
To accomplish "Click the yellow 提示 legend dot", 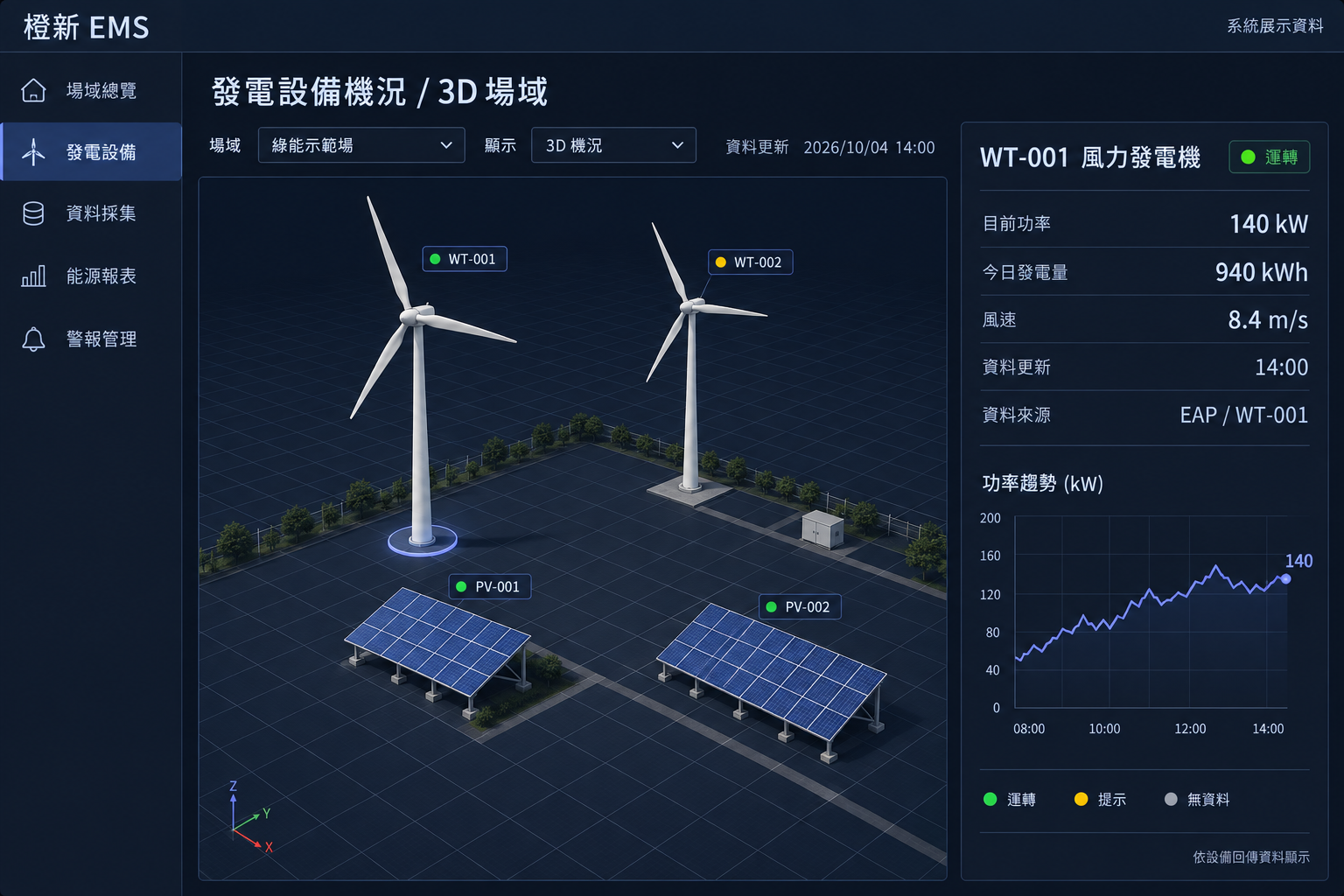I will [1081, 799].
